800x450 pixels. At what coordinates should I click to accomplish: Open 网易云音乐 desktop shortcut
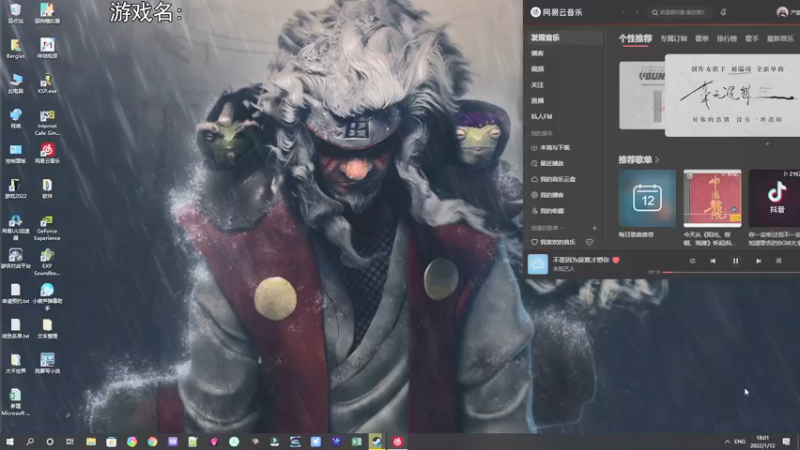point(47,153)
